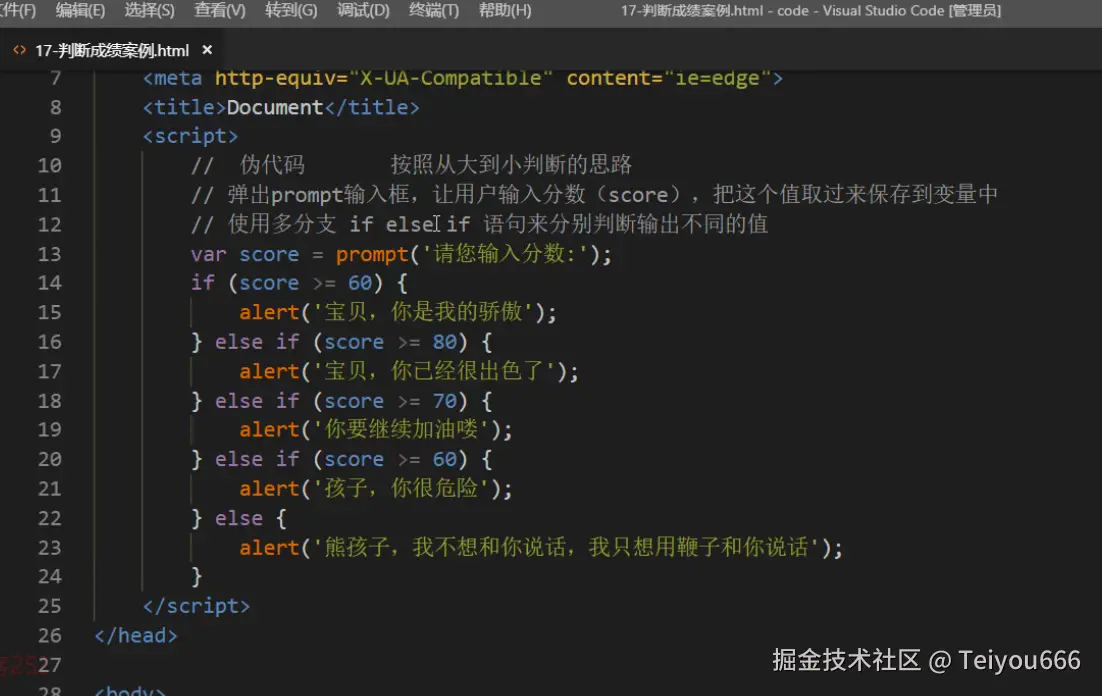The height and width of the screenshot is (696, 1102).
Task: Open the 帮助(H) menu
Action: pos(505,11)
